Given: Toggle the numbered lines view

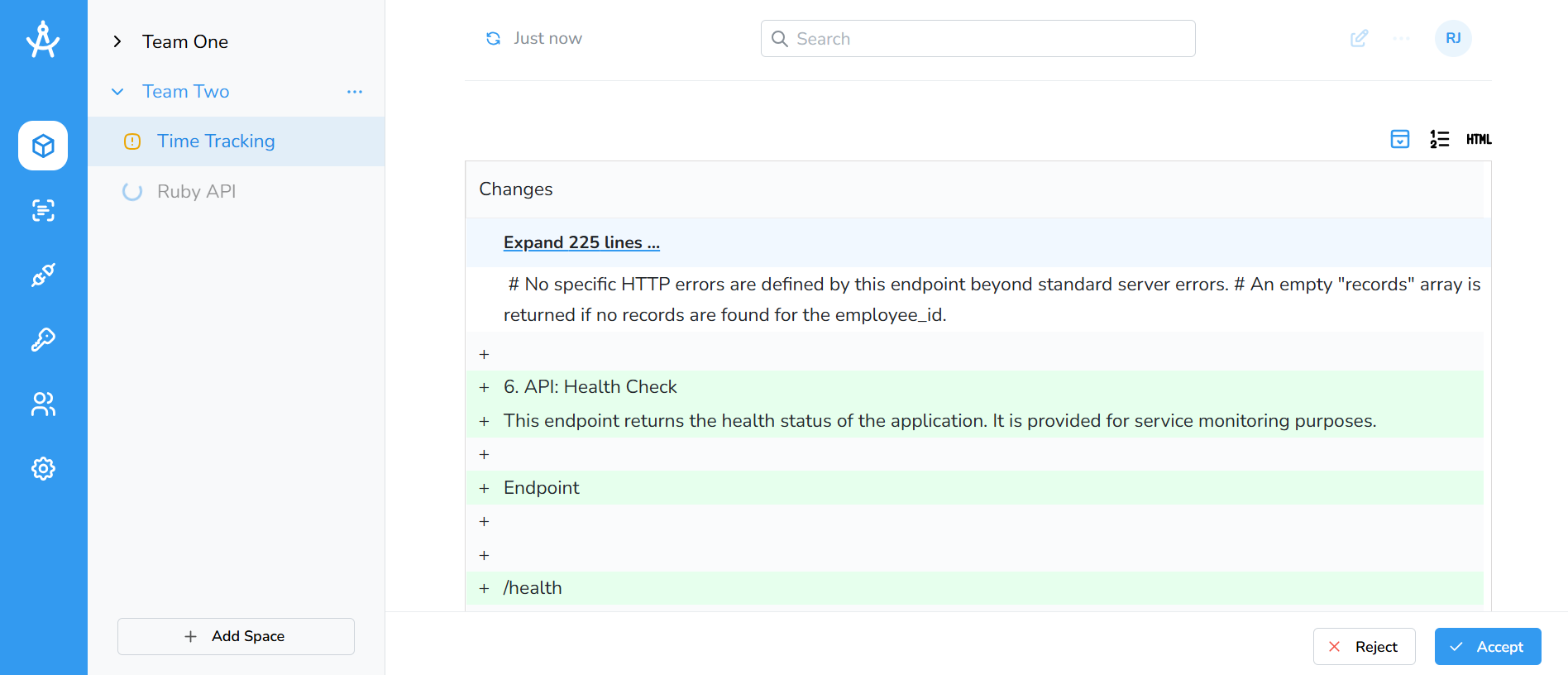Looking at the screenshot, I should (1439, 139).
